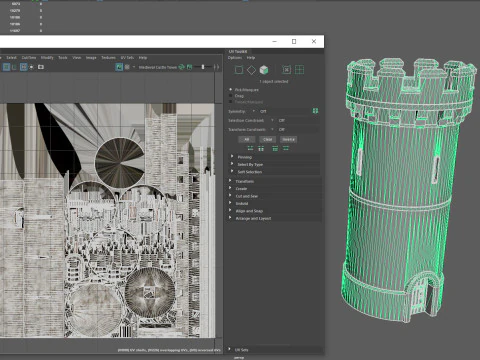Click the Clear selection button
The height and width of the screenshot is (360, 480).
(268, 139)
